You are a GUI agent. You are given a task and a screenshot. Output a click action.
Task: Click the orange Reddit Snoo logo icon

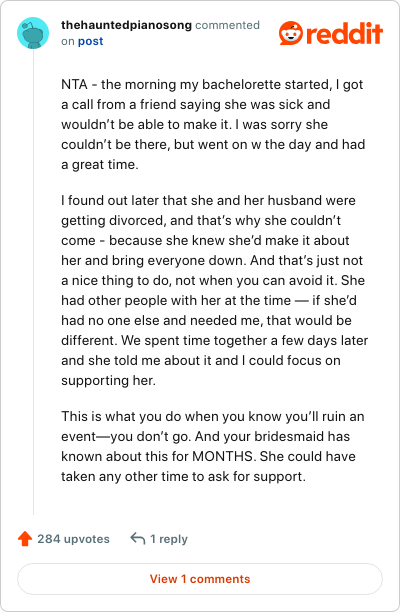pos(291,33)
